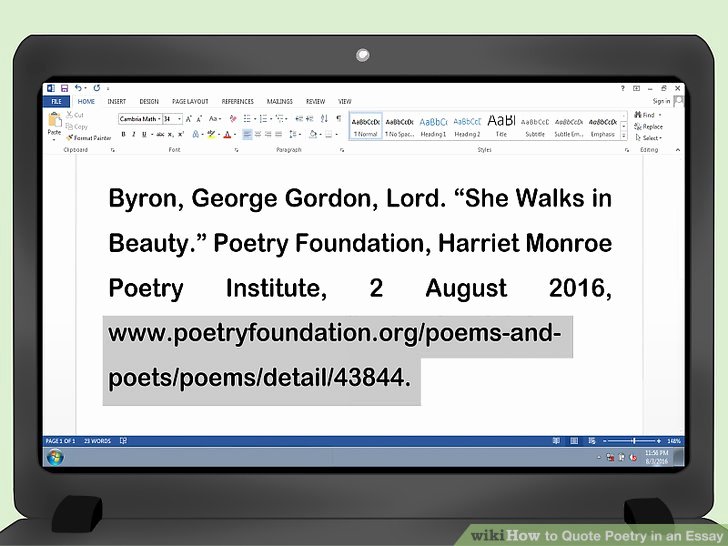Open the Font dialog launcher

237,150
